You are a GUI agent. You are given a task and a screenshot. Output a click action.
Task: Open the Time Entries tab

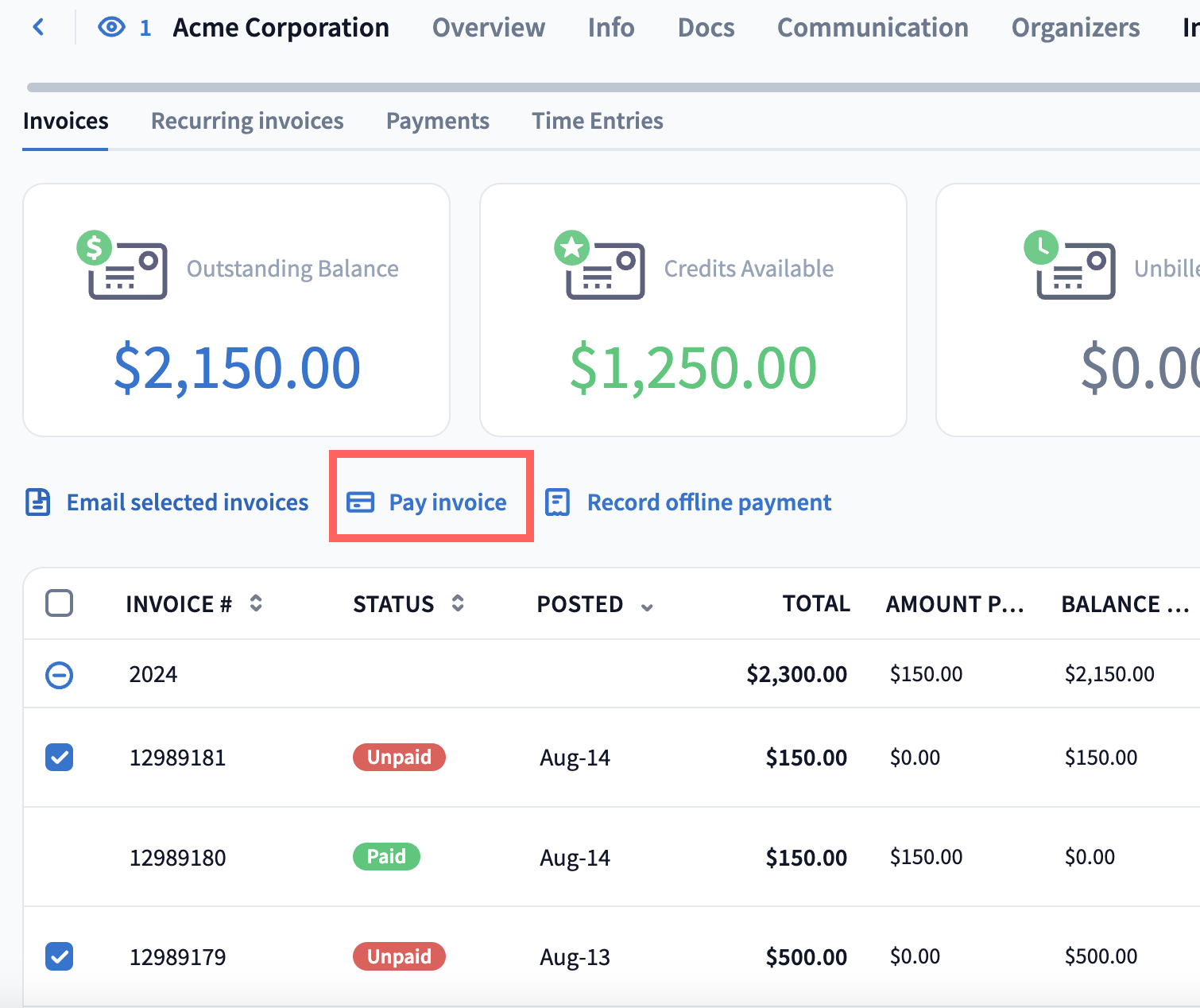click(597, 121)
